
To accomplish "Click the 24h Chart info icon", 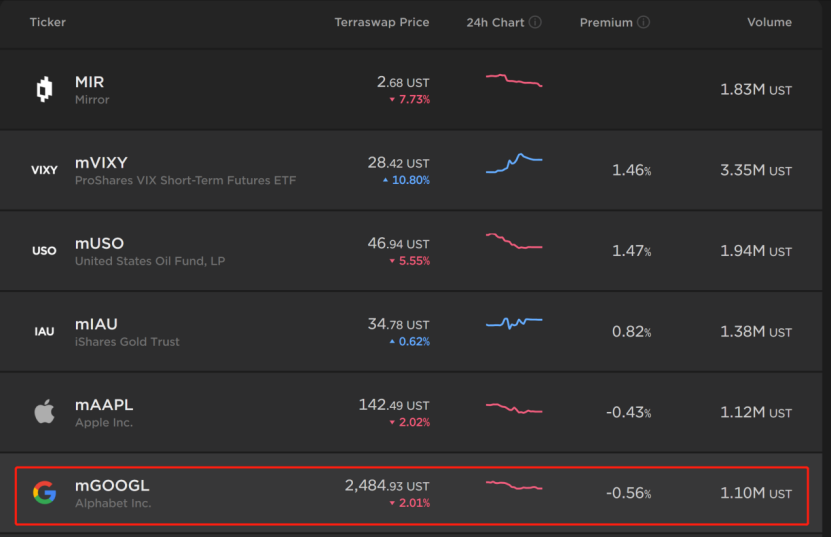I will pos(535,22).
